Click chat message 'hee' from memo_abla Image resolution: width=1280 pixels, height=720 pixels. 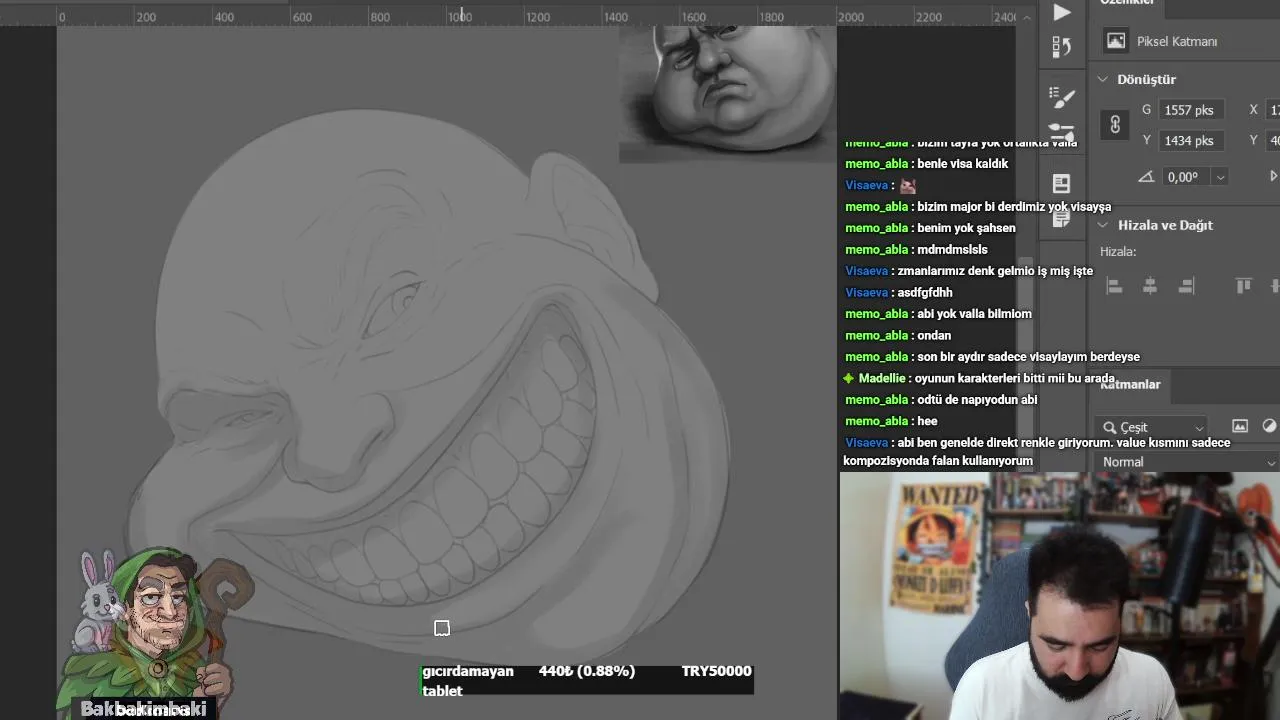927,422
